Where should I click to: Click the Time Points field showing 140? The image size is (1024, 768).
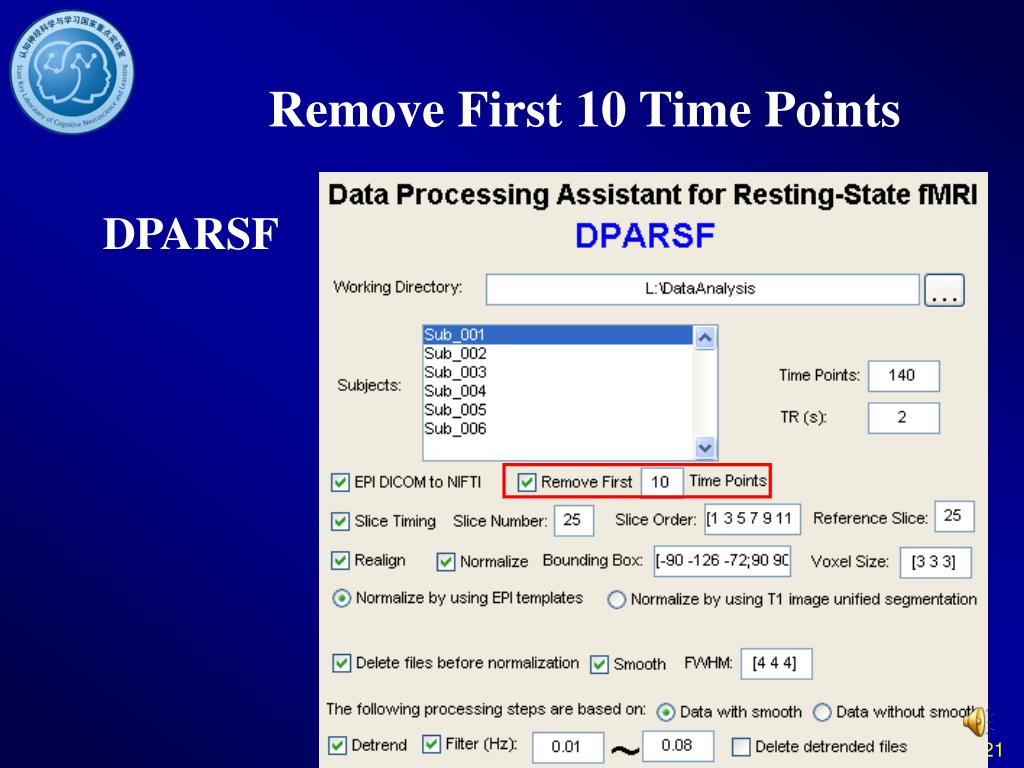904,376
